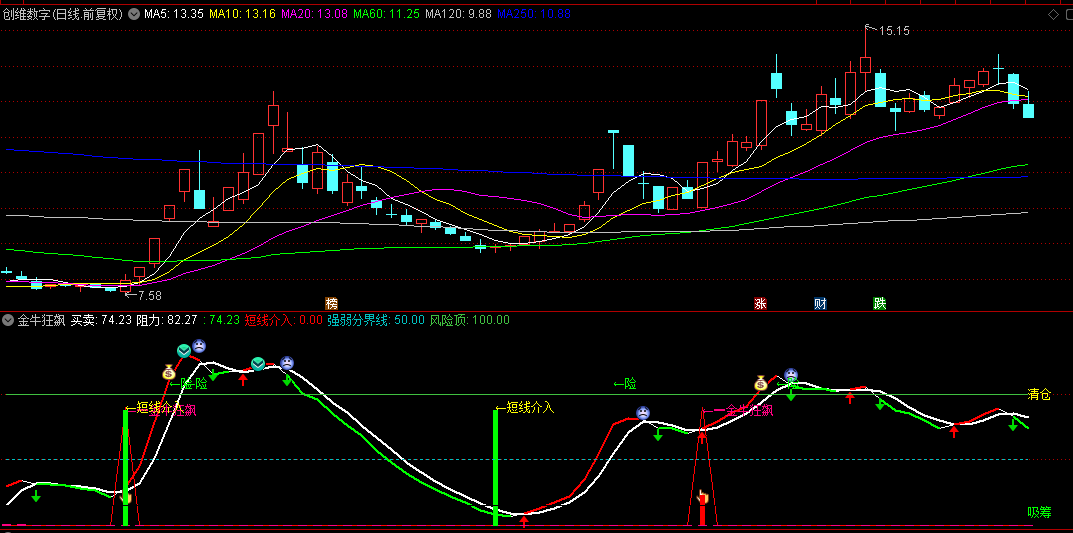Select the blue MA250: 10.88 label
Image resolution: width=1073 pixels, height=533 pixels.
pyautogui.click(x=534, y=14)
